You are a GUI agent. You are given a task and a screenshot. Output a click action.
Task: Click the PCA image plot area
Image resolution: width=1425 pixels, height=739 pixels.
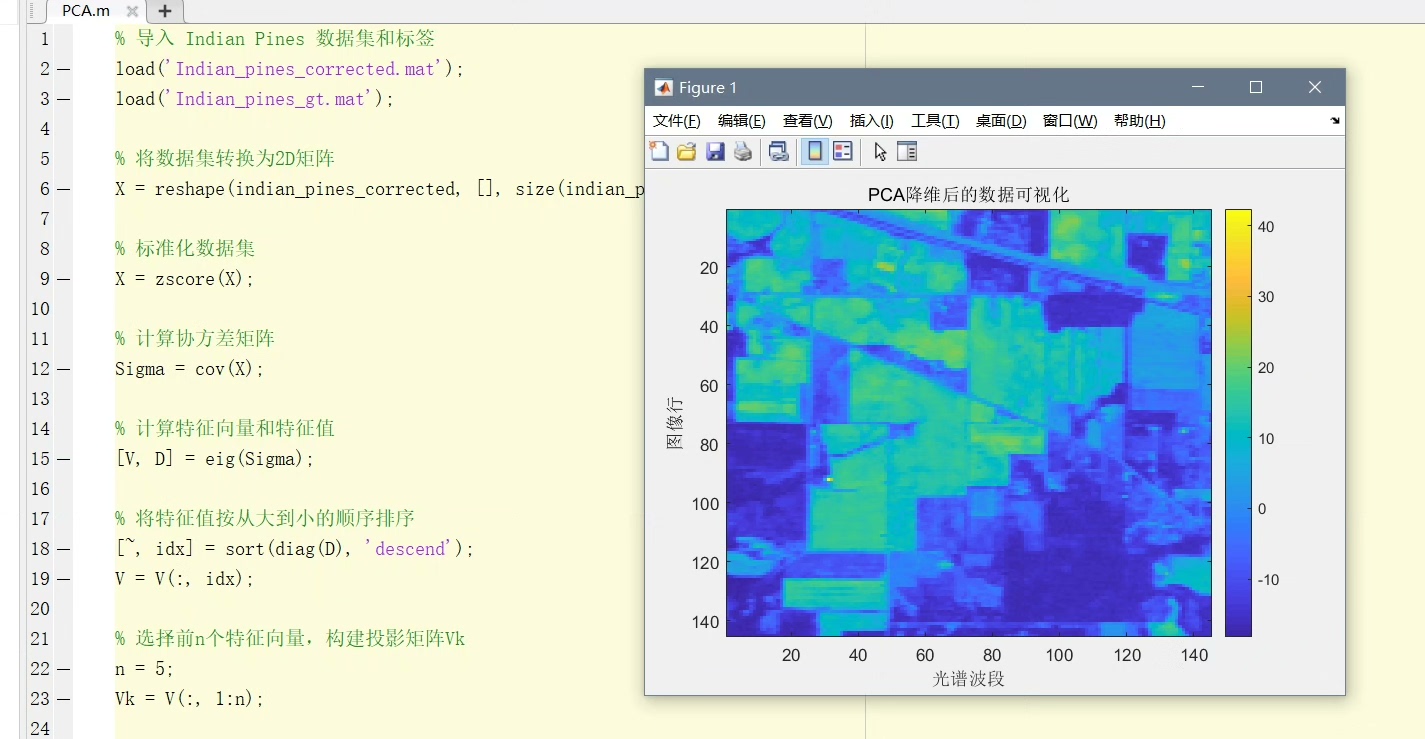969,422
